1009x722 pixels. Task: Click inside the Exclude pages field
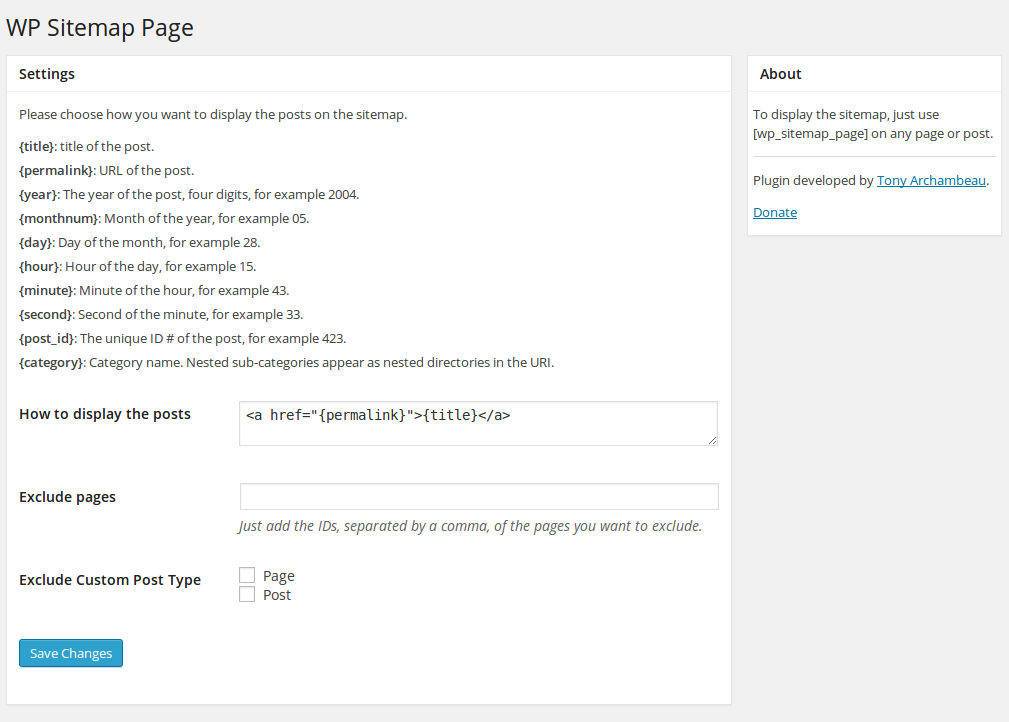pos(478,496)
